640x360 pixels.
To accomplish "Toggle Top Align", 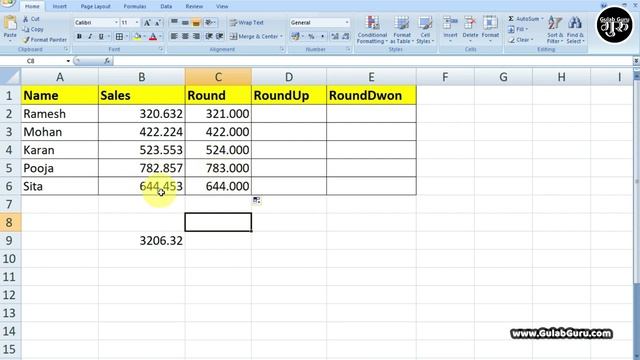I will tap(174, 23).
